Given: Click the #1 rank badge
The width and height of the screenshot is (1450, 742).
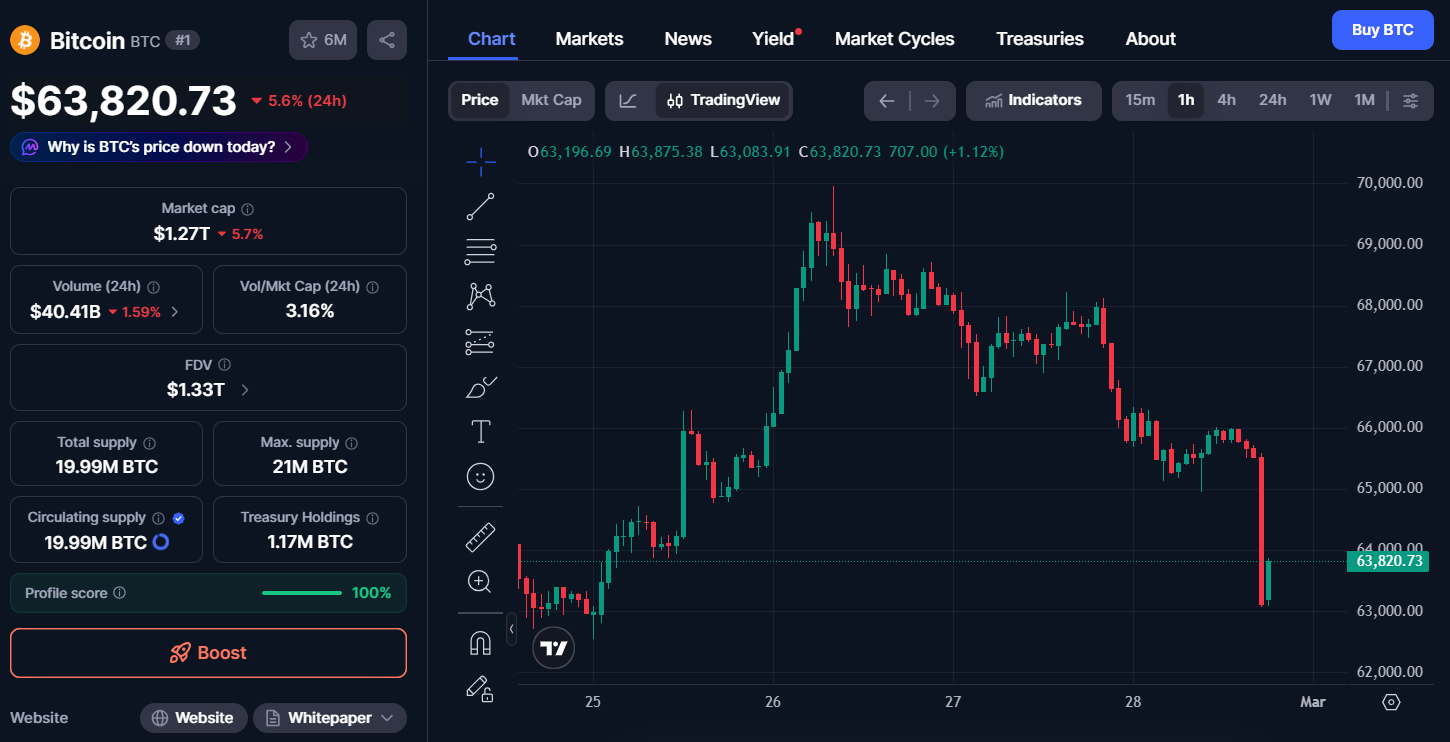Looking at the screenshot, I should (x=183, y=40).
